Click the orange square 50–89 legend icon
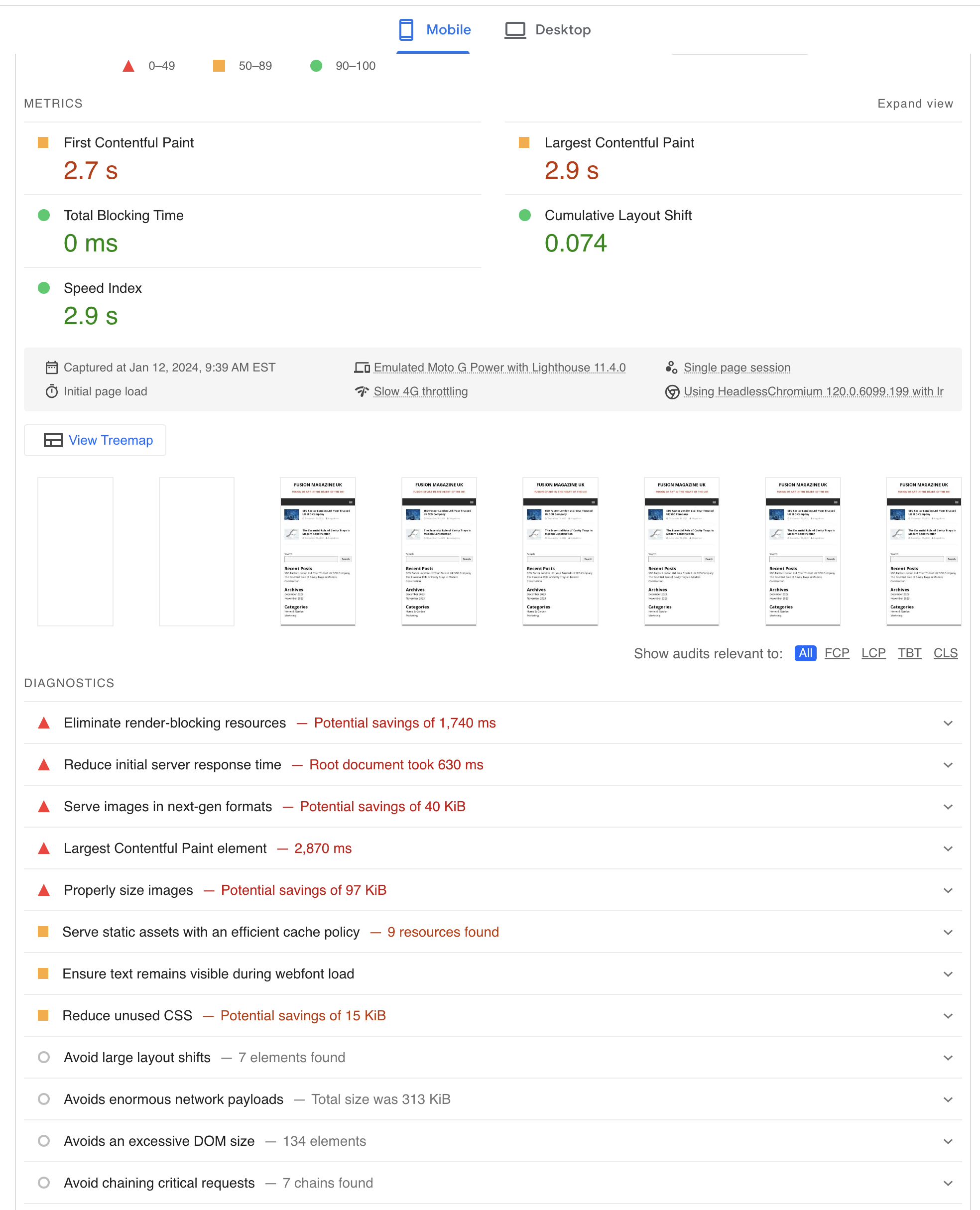Screen dimensions: 980x1210 tap(219, 66)
